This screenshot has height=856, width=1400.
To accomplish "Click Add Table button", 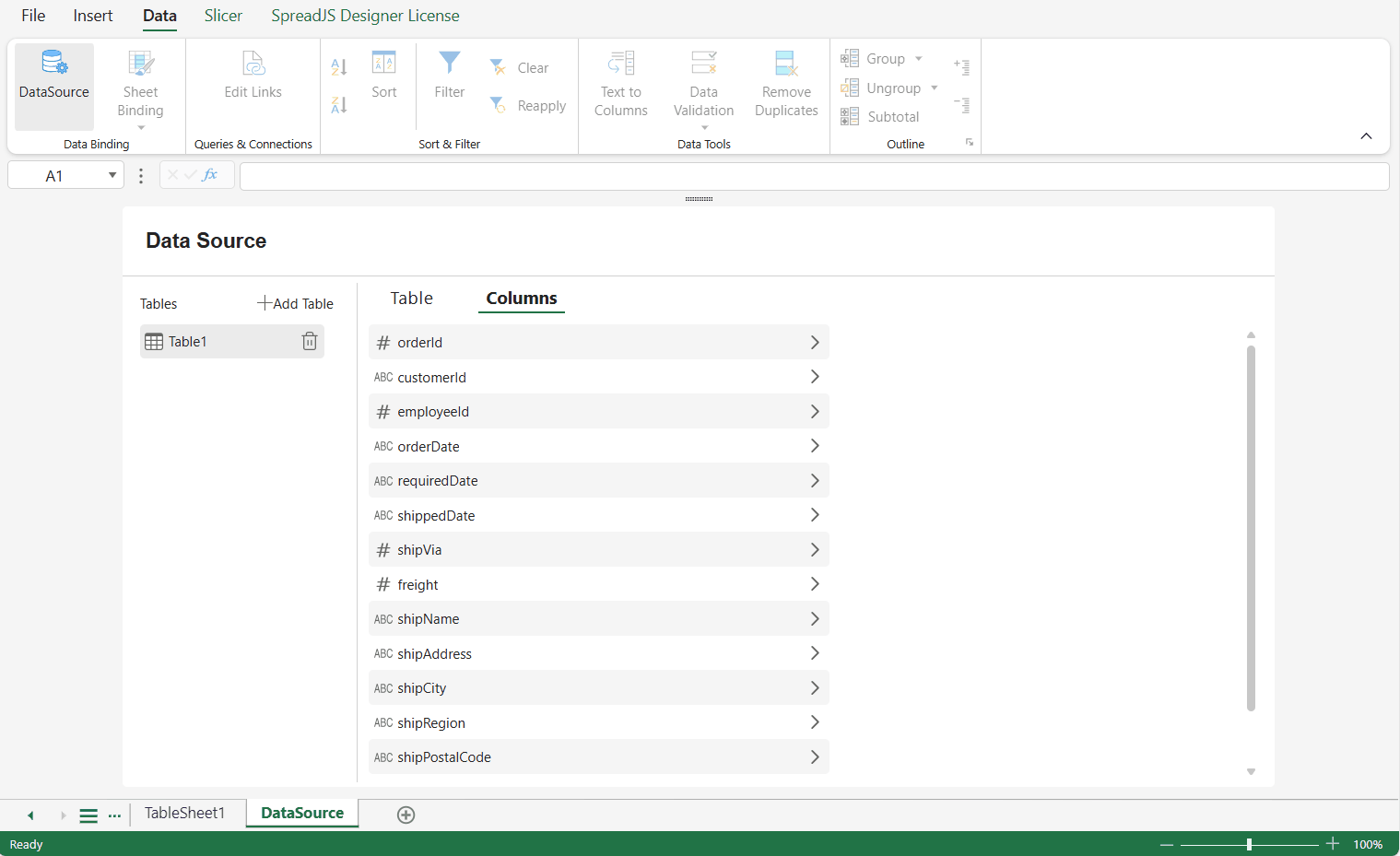I will (295, 303).
